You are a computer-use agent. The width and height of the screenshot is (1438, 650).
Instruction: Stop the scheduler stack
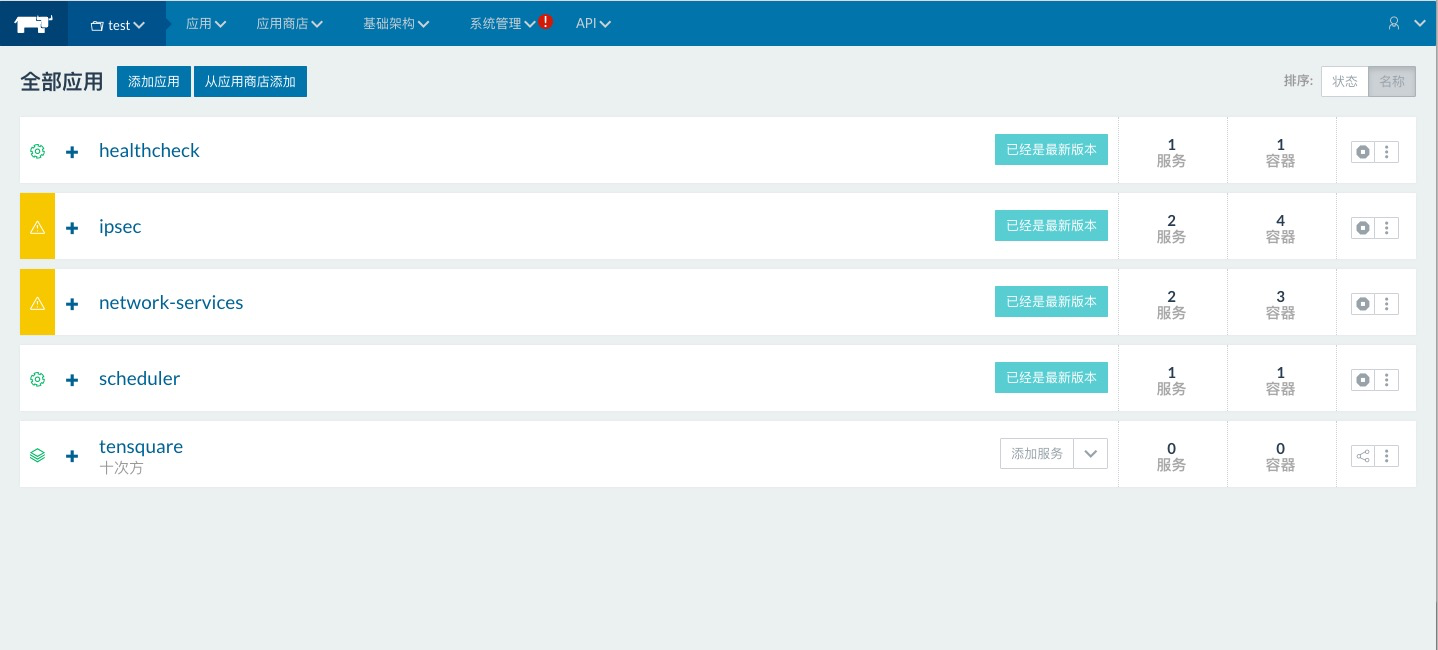1363,380
